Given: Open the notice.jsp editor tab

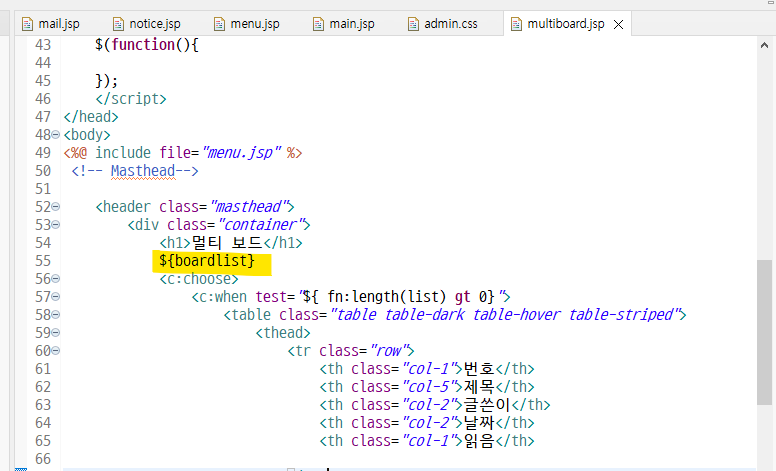Looking at the screenshot, I should tap(146, 24).
